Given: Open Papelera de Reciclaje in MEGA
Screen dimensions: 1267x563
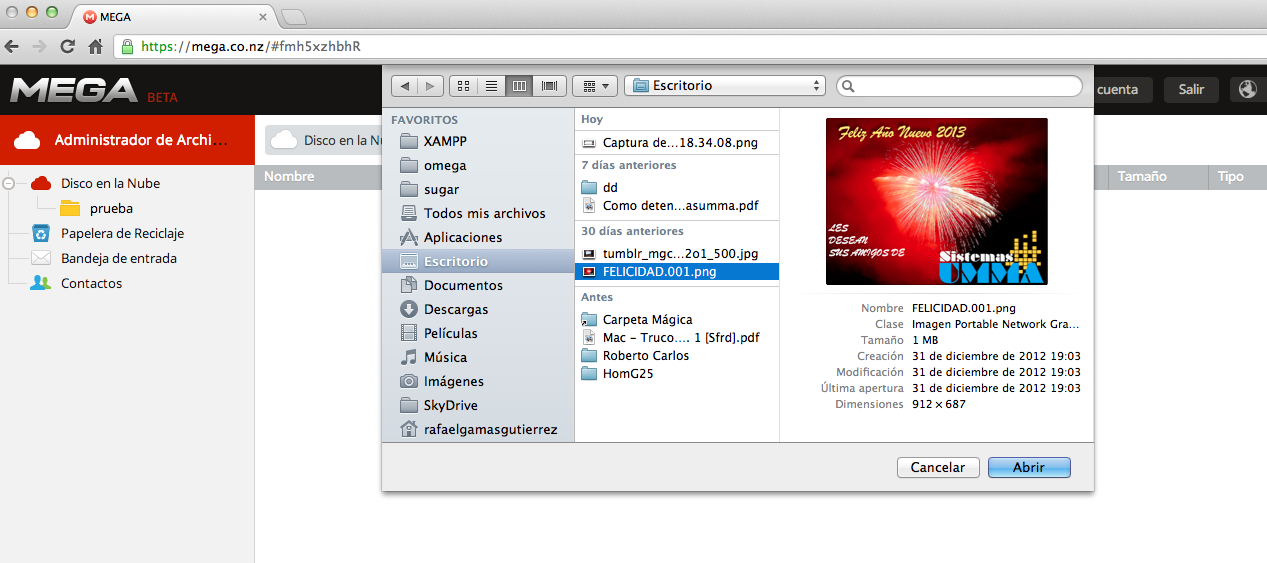Looking at the screenshot, I should [122, 233].
